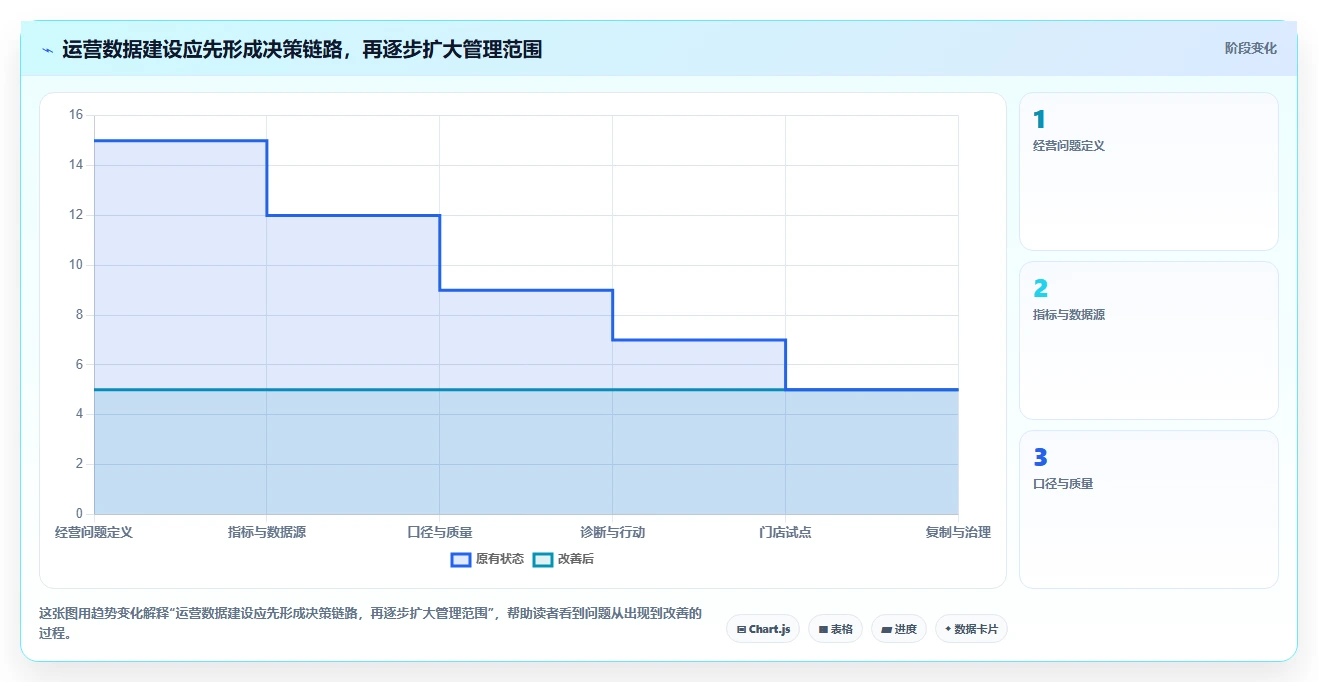The width and height of the screenshot is (1318, 682).
Task: Click x-axis label 口径与质量
Action: point(440,532)
